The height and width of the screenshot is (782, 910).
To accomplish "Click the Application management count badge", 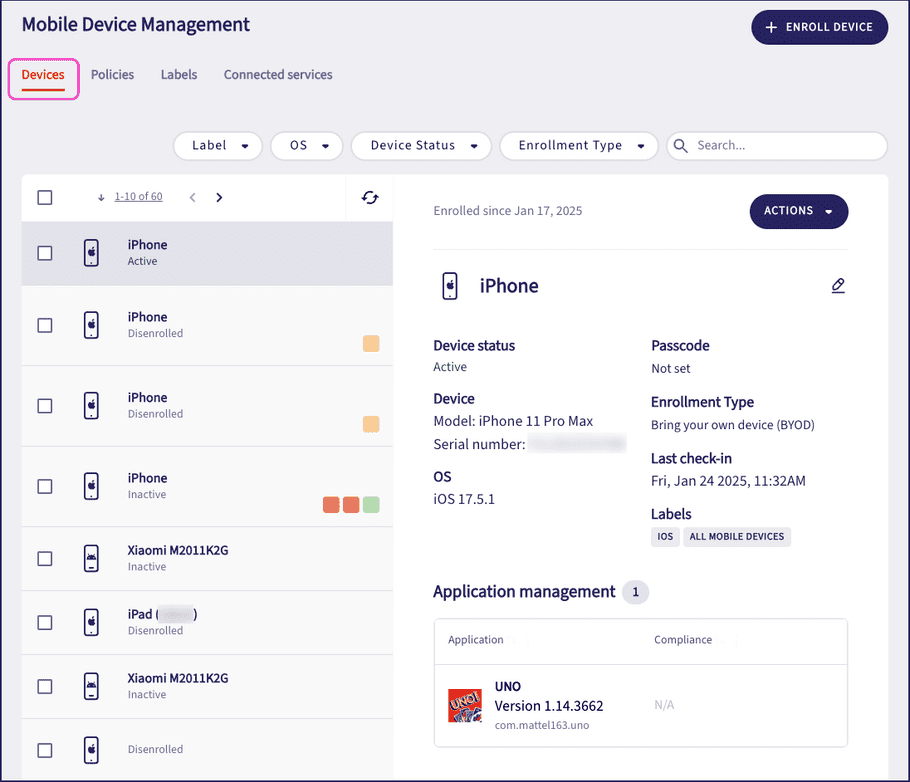I will coord(635,592).
